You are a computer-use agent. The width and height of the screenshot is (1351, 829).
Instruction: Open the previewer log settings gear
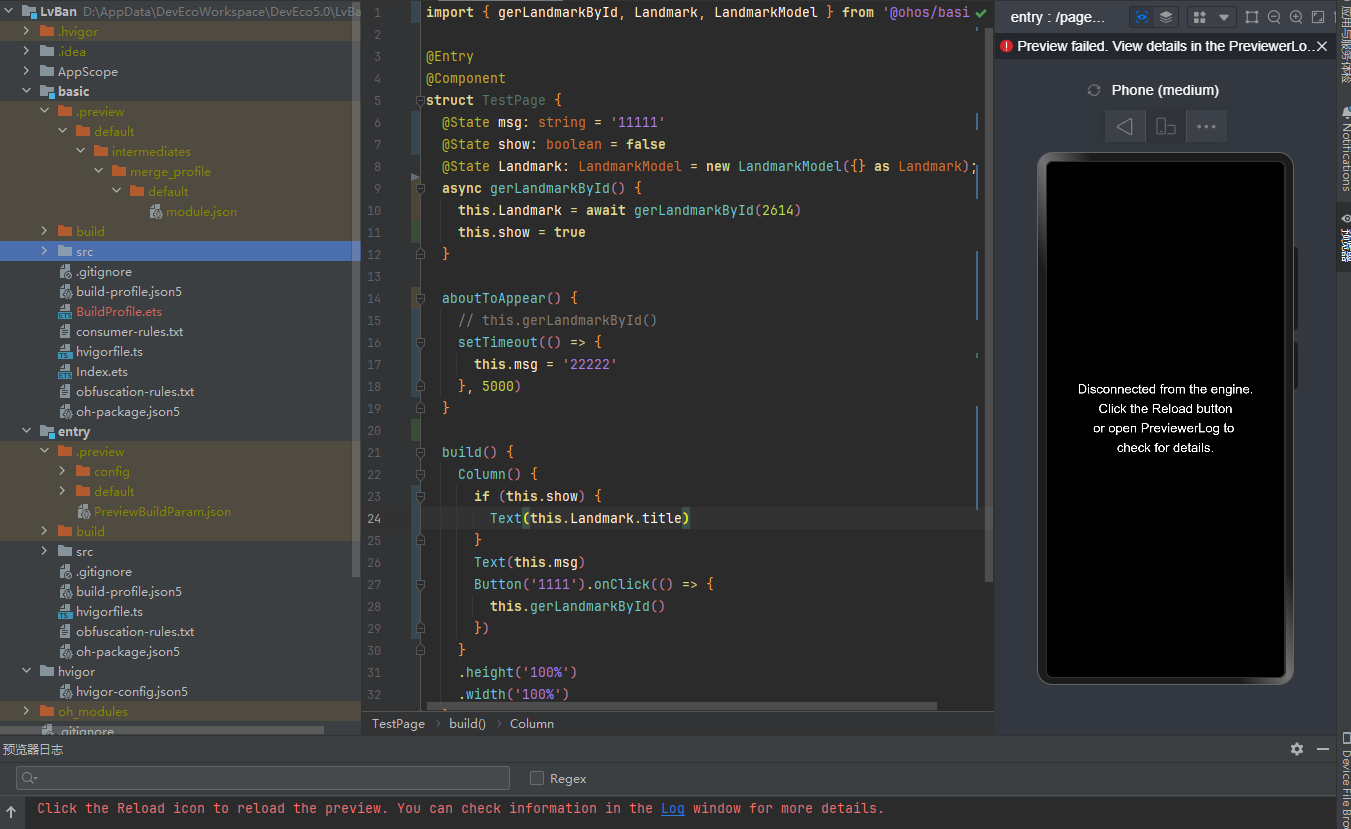[1297, 749]
